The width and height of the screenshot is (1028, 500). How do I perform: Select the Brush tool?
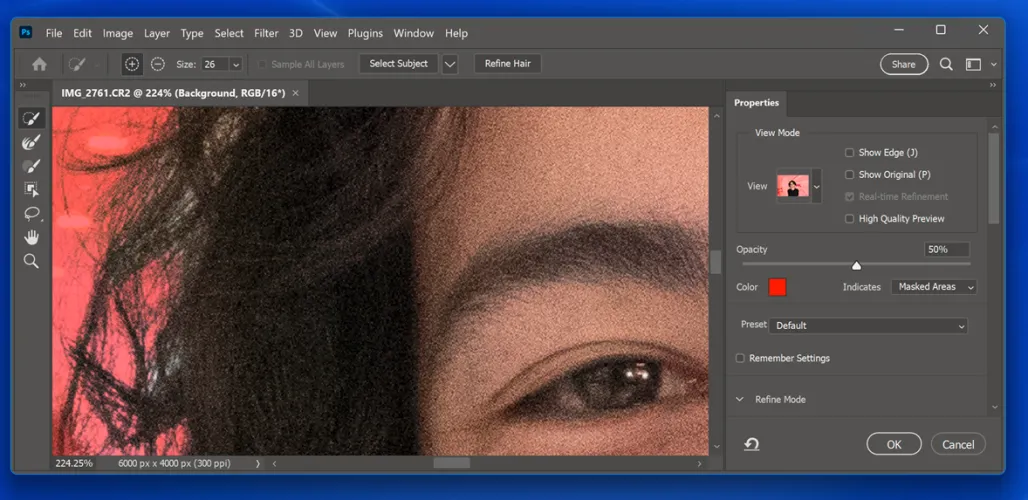31,166
